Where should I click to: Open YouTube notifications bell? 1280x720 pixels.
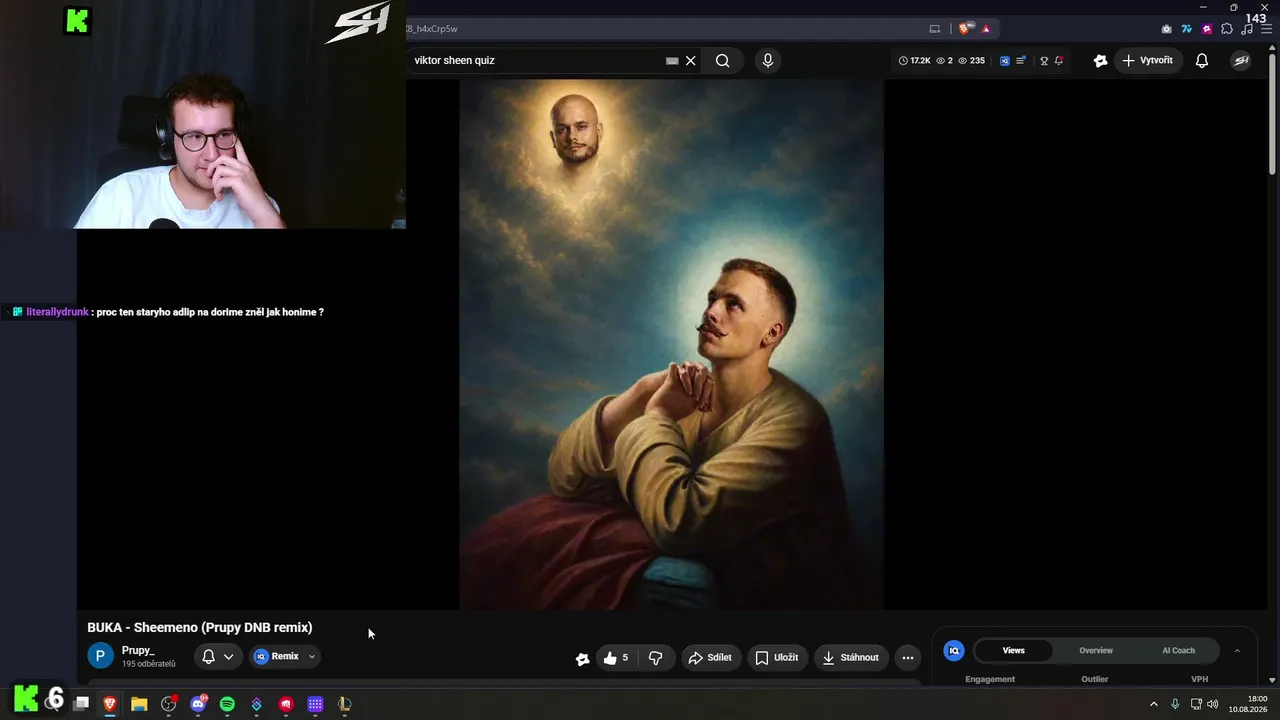coord(1202,60)
